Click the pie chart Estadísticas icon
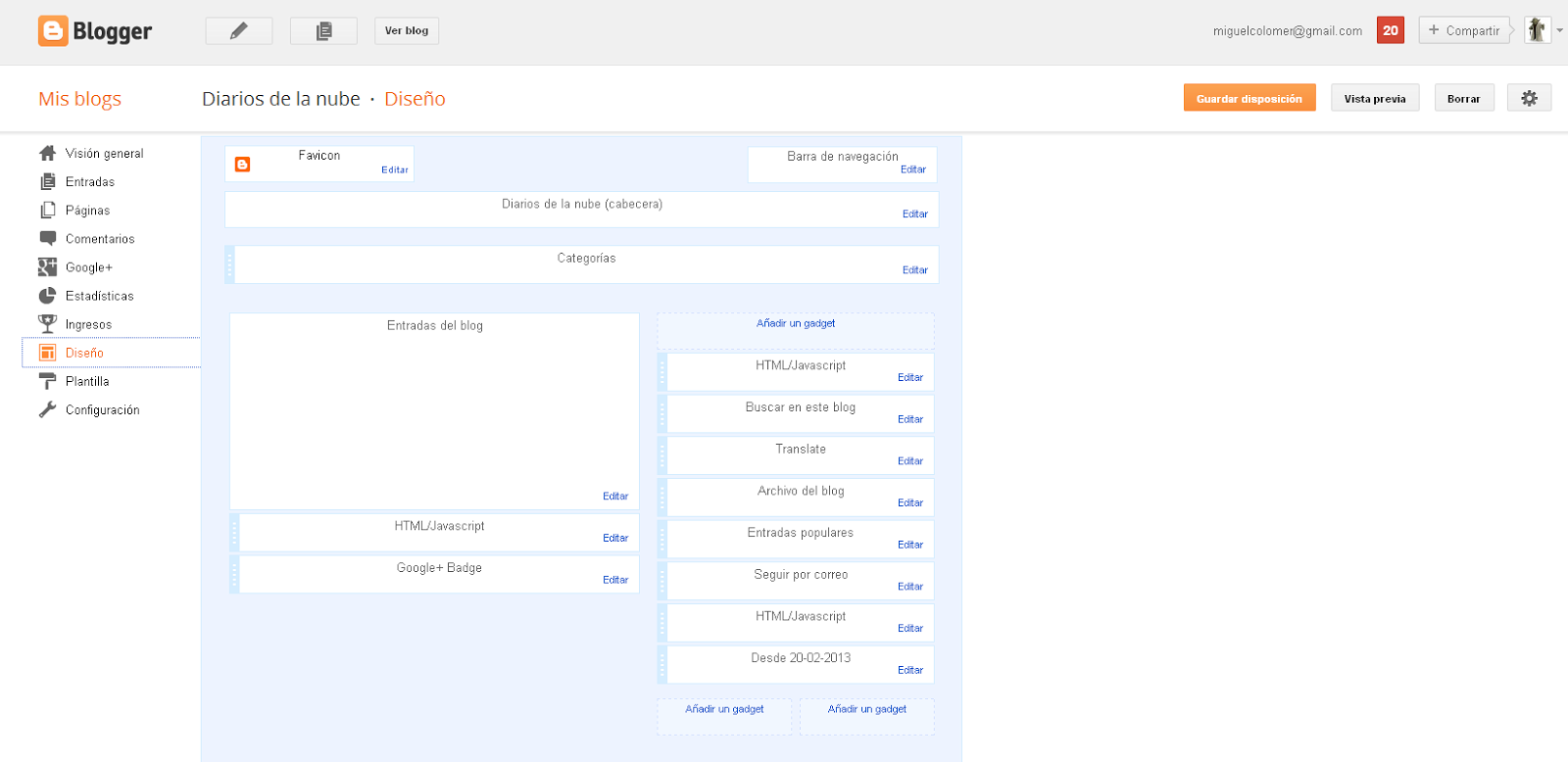 point(47,296)
